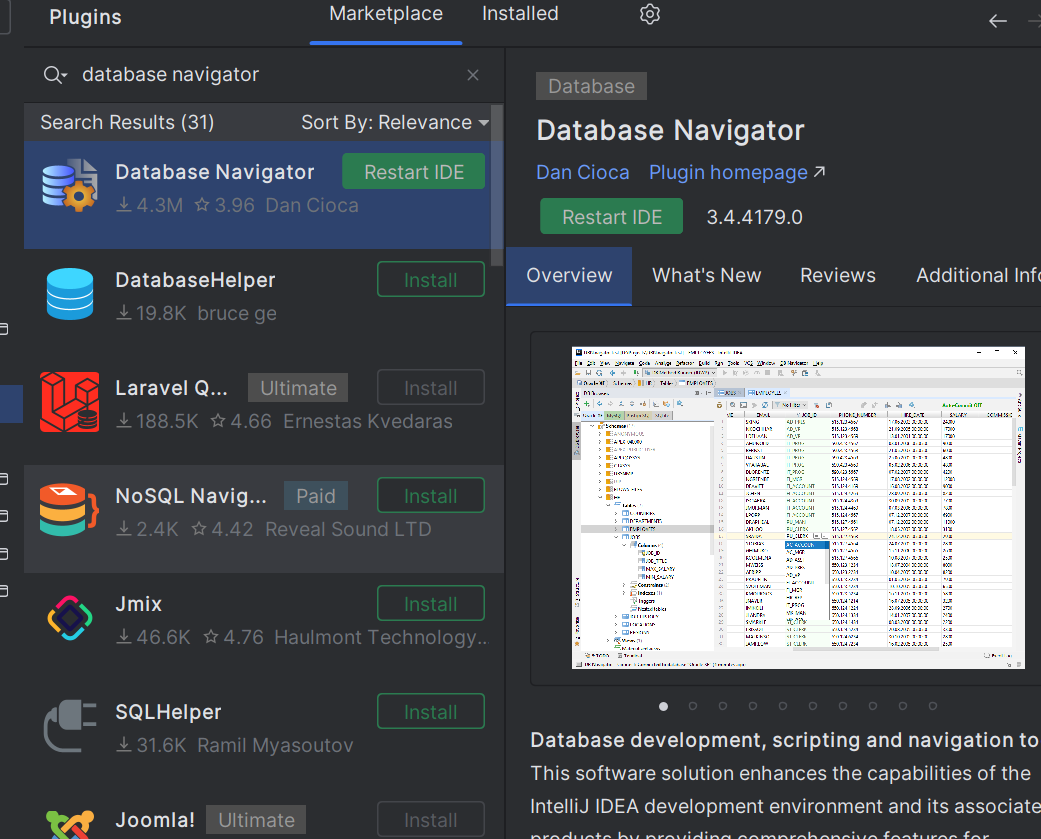Click the DatabaseHelper plugin icon
1041x839 pixels.
[x=70, y=294]
